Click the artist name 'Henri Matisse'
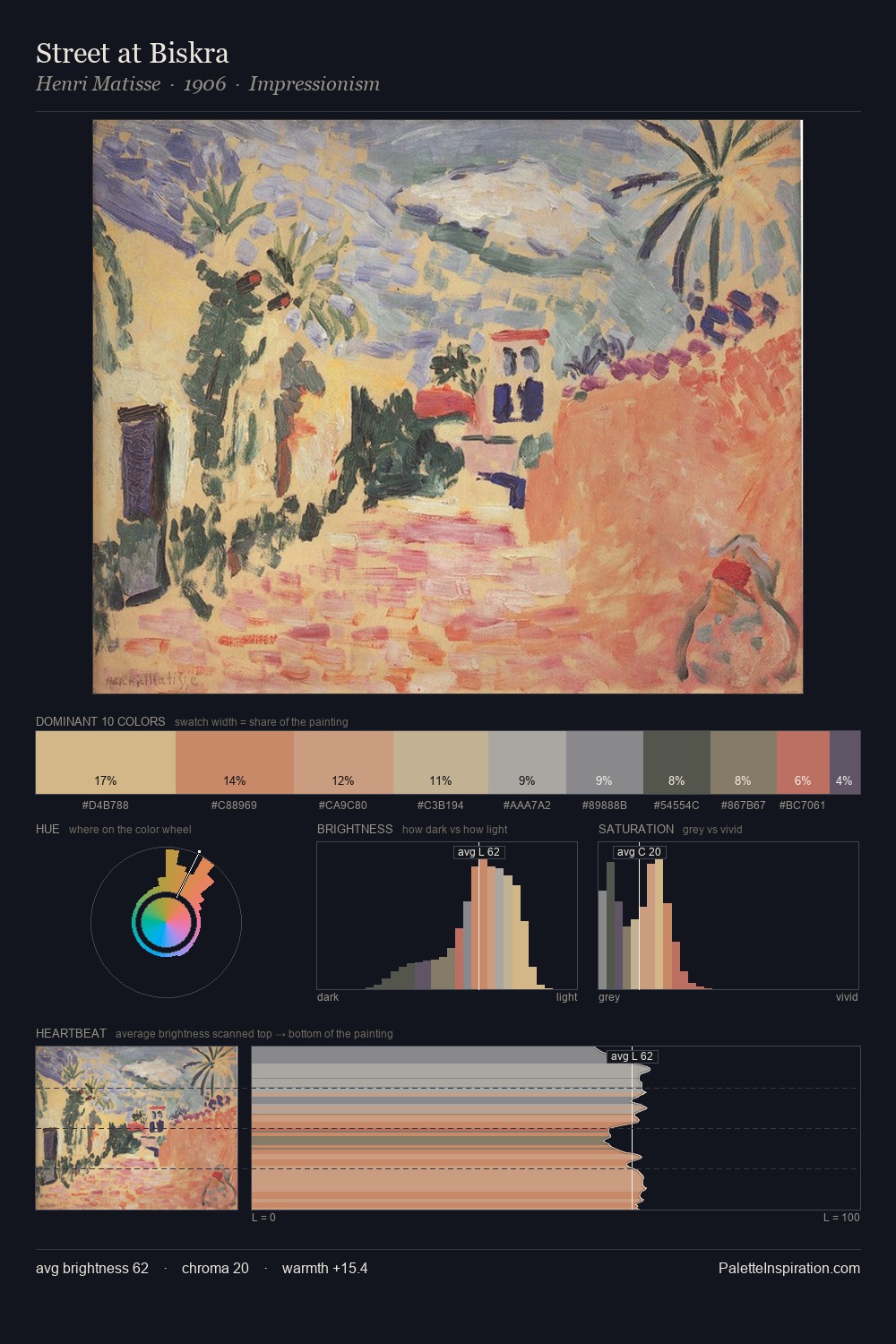Viewport: 896px width, 1344px height. coord(99,84)
